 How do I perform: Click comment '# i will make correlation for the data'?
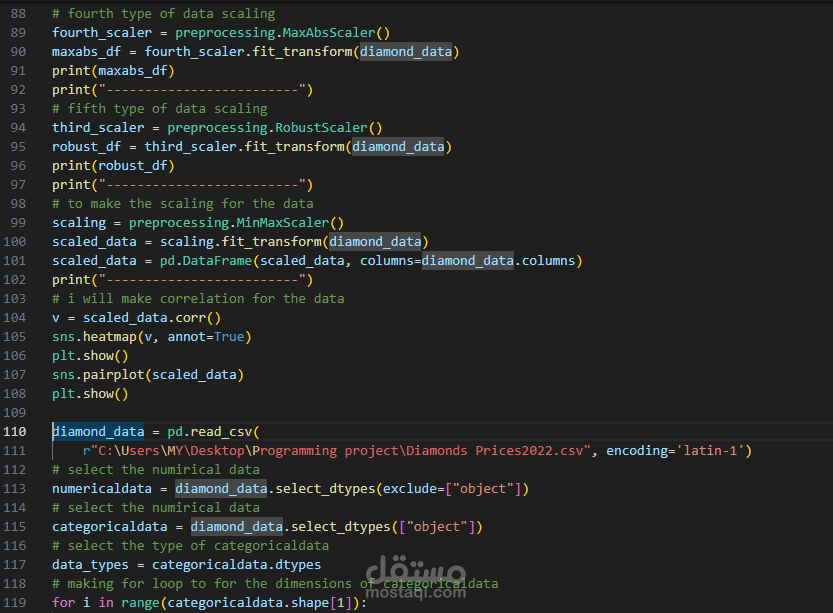pos(198,299)
